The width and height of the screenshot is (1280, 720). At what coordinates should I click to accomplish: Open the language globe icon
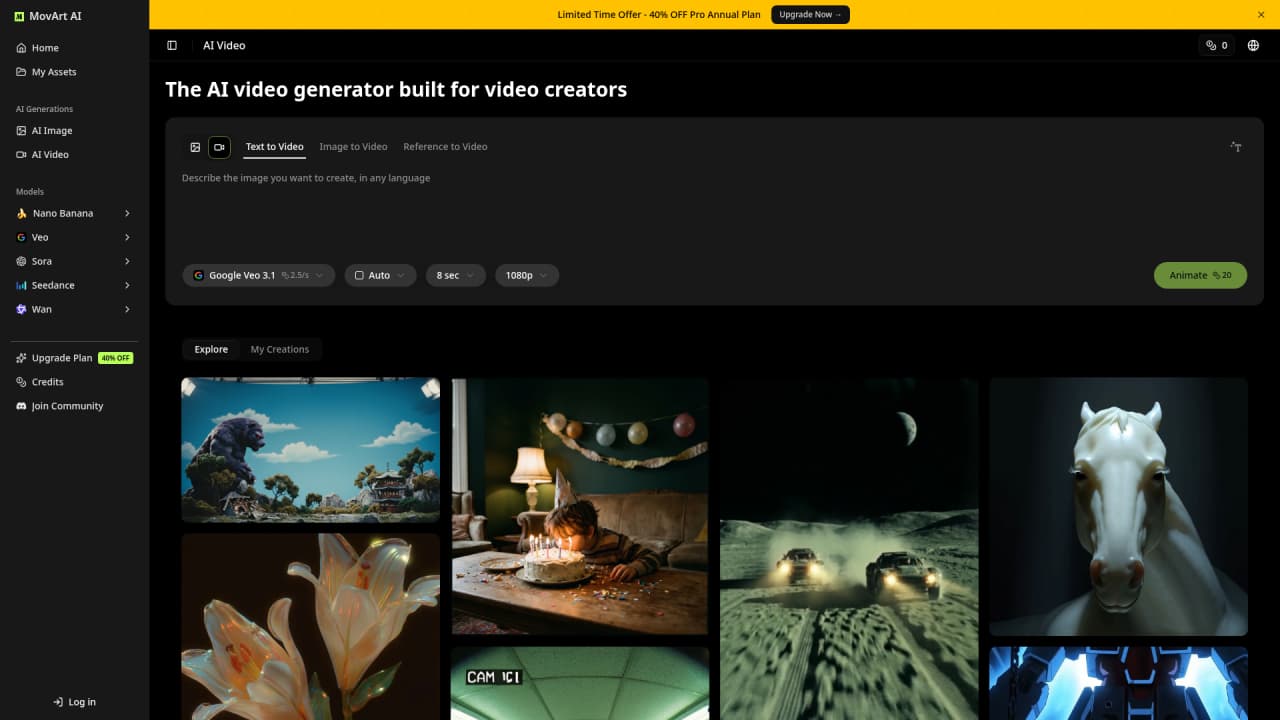pos(1253,45)
